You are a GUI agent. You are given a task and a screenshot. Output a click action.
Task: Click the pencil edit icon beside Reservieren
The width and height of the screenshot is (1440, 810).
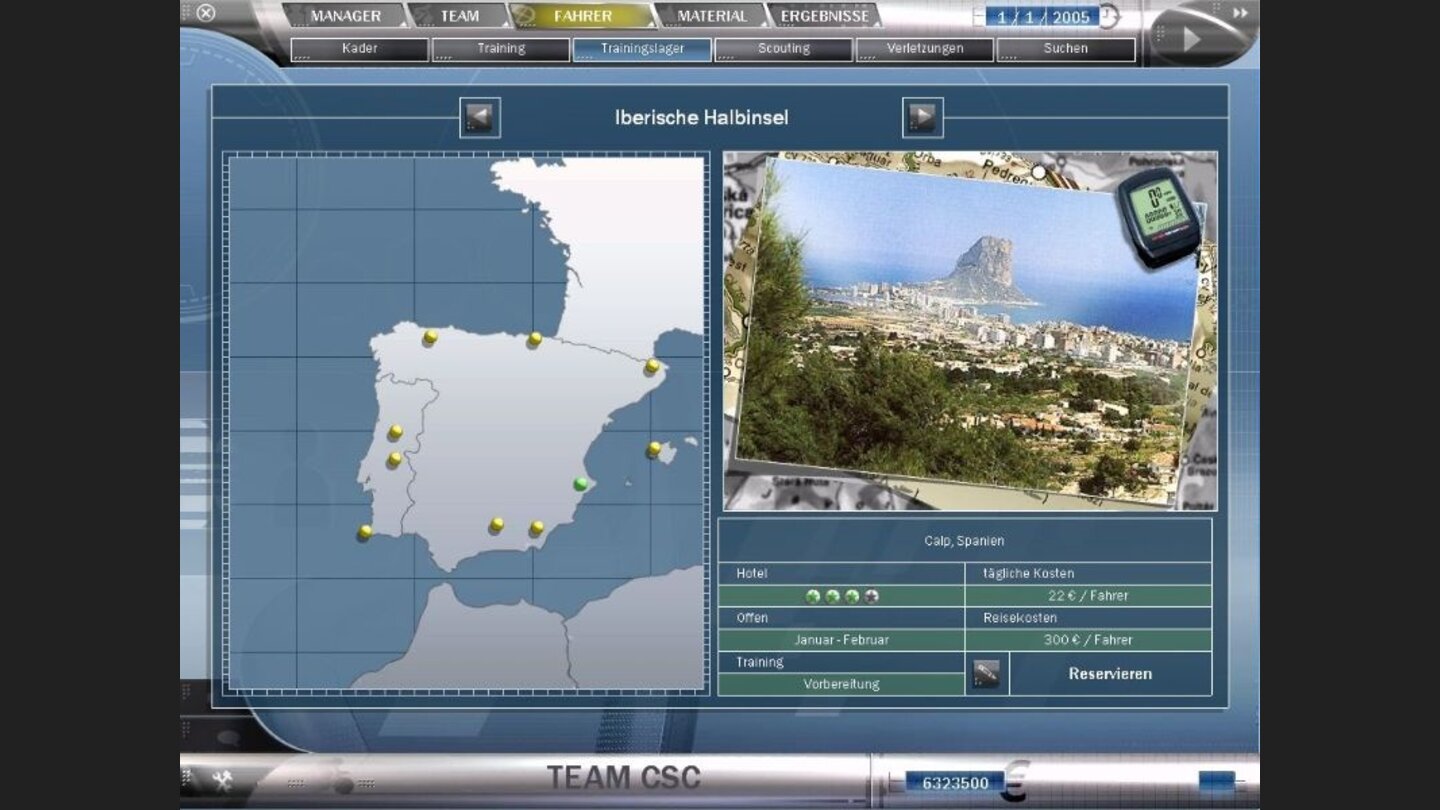tap(986, 674)
